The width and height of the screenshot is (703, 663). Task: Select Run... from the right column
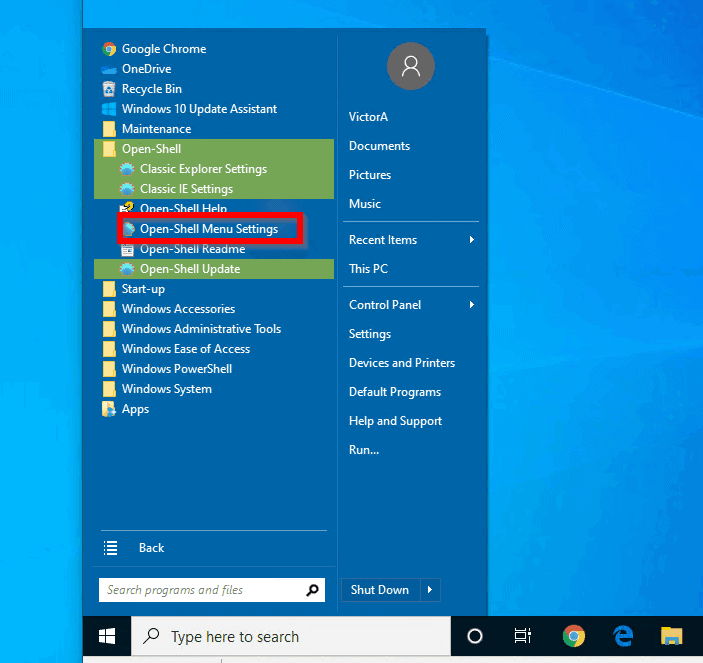[364, 450]
